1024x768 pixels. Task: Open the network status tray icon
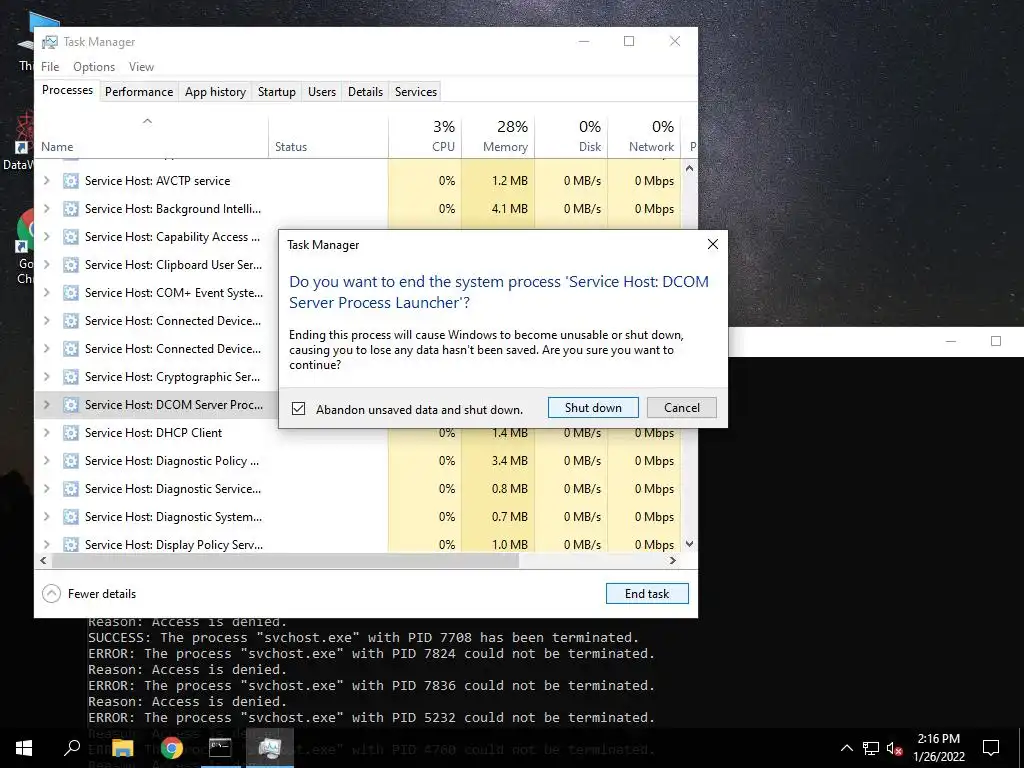click(871, 748)
